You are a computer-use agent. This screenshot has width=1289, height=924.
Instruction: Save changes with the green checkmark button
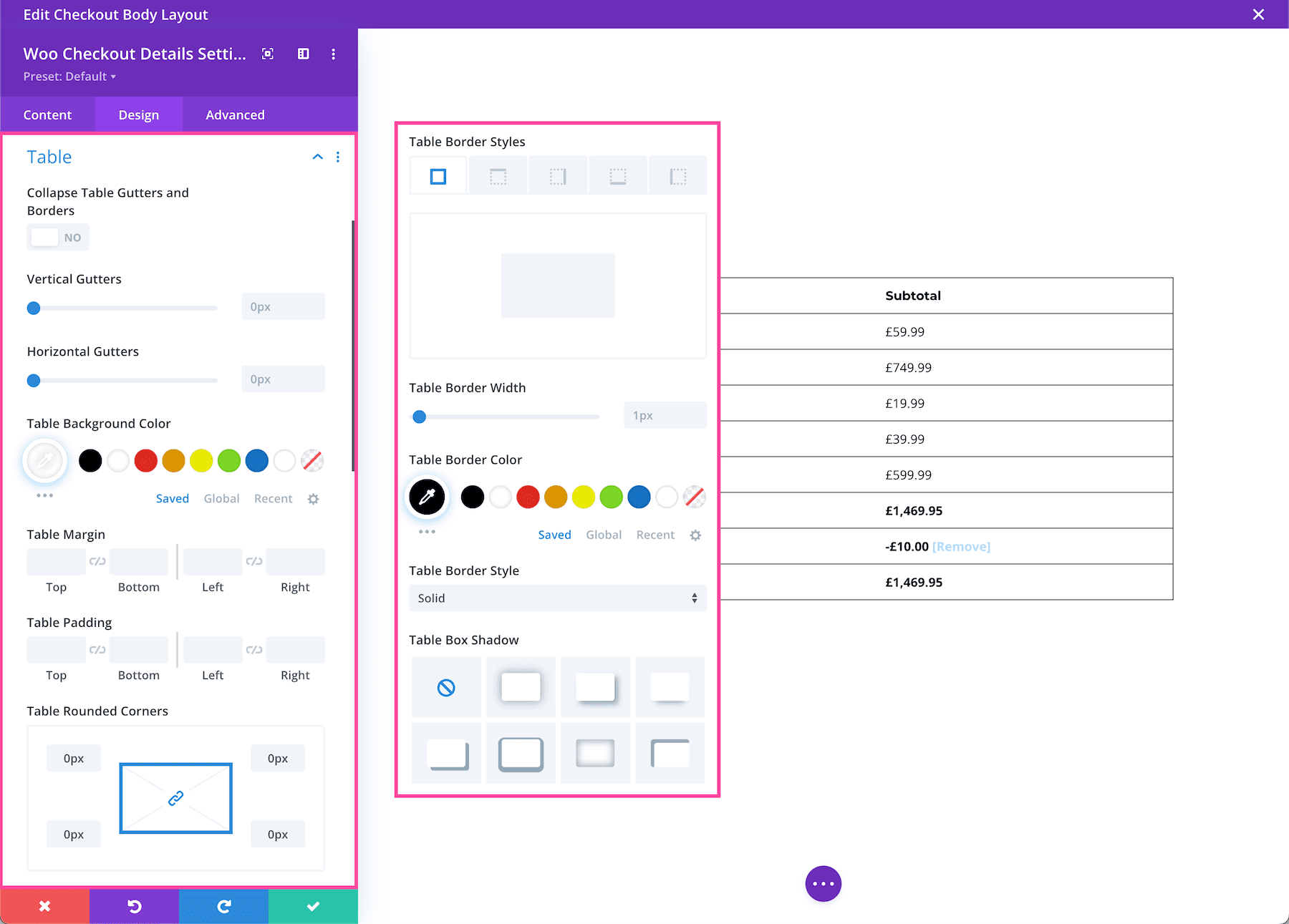(313, 906)
